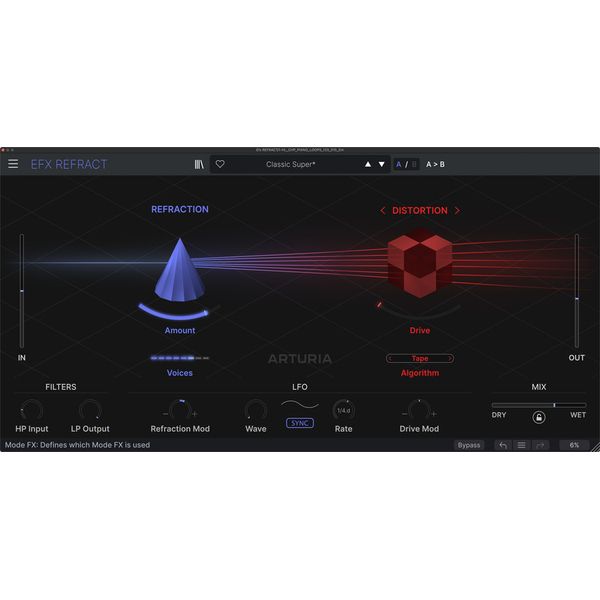Click the MIX section heading
This screenshot has height=600, width=600.
[x=539, y=387]
